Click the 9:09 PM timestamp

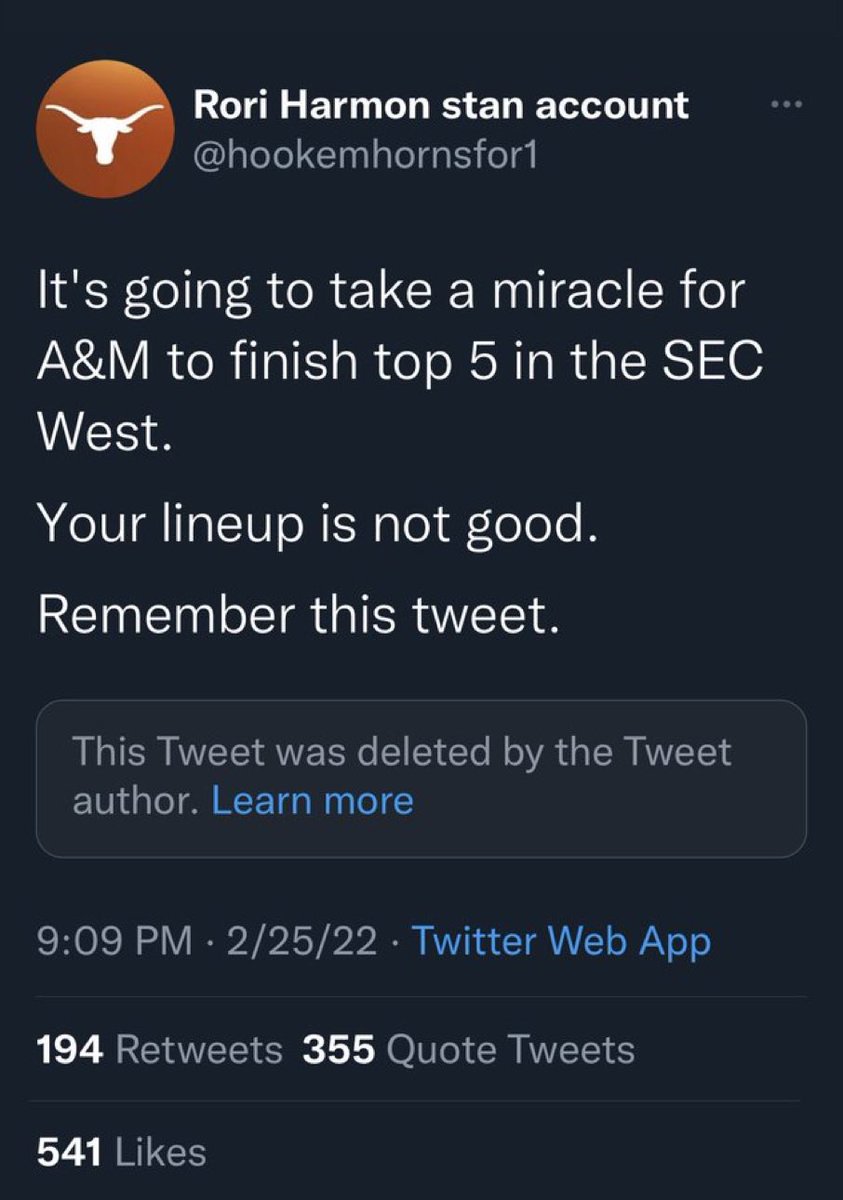coord(112,941)
